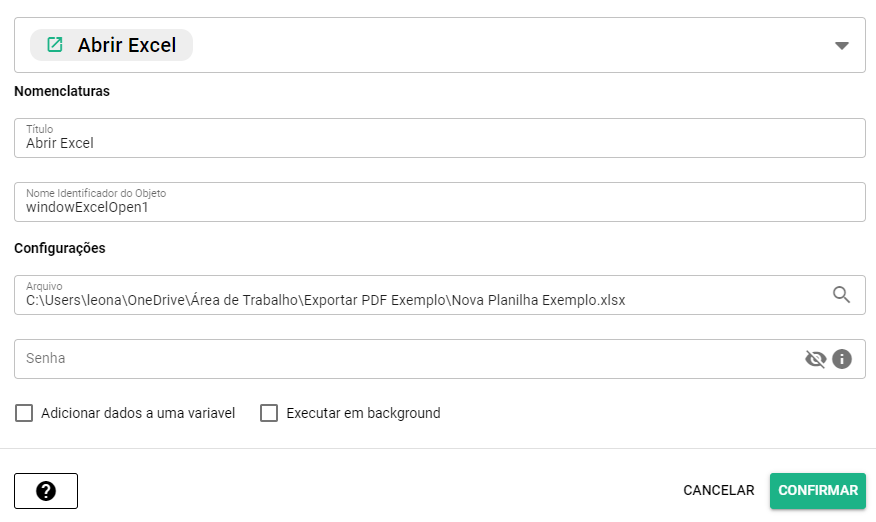Focus the Senha password field
The image size is (876, 522).
pos(400,359)
